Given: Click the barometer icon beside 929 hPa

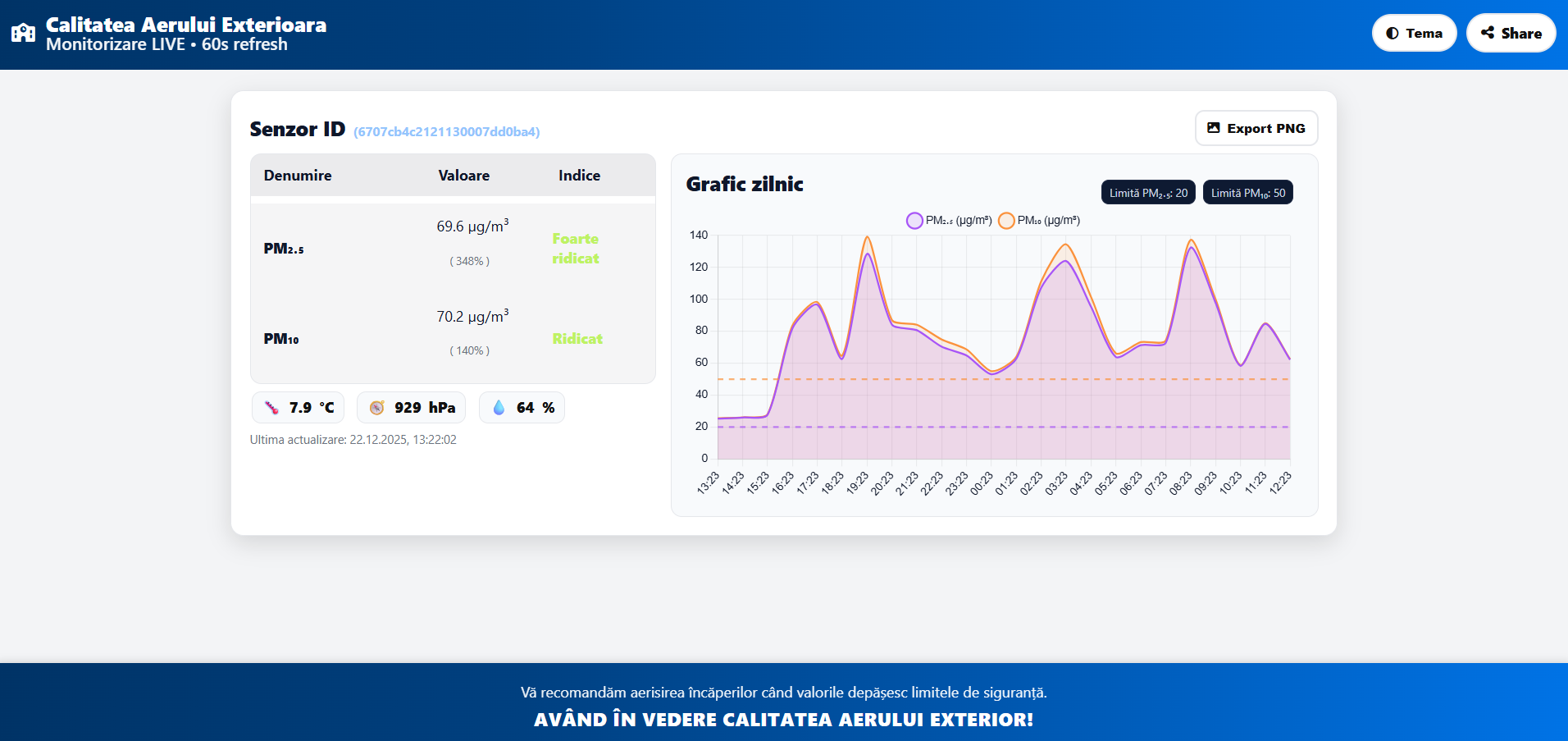Looking at the screenshot, I should [376, 408].
